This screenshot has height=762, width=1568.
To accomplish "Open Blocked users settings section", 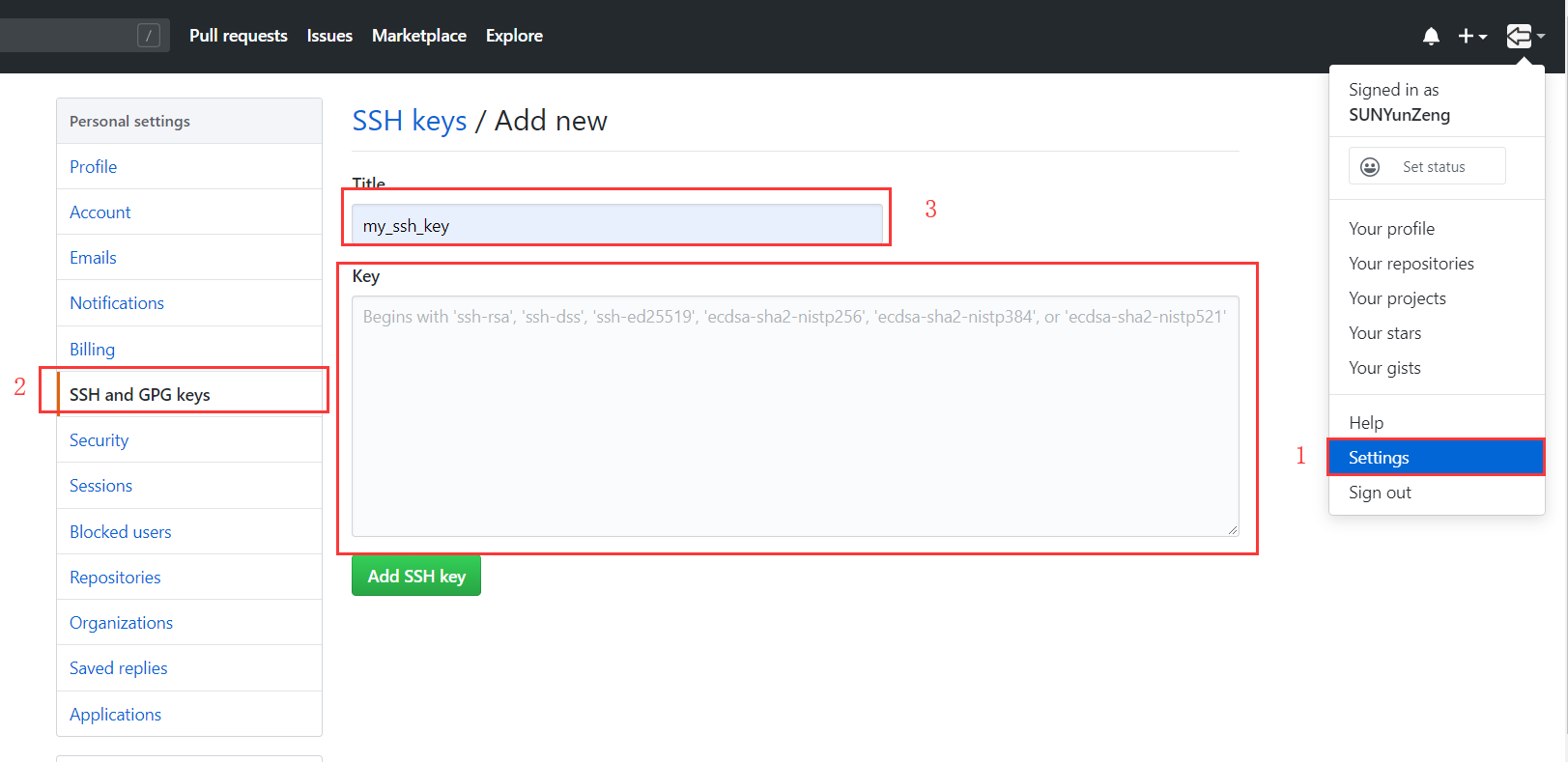I will (120, 532).
